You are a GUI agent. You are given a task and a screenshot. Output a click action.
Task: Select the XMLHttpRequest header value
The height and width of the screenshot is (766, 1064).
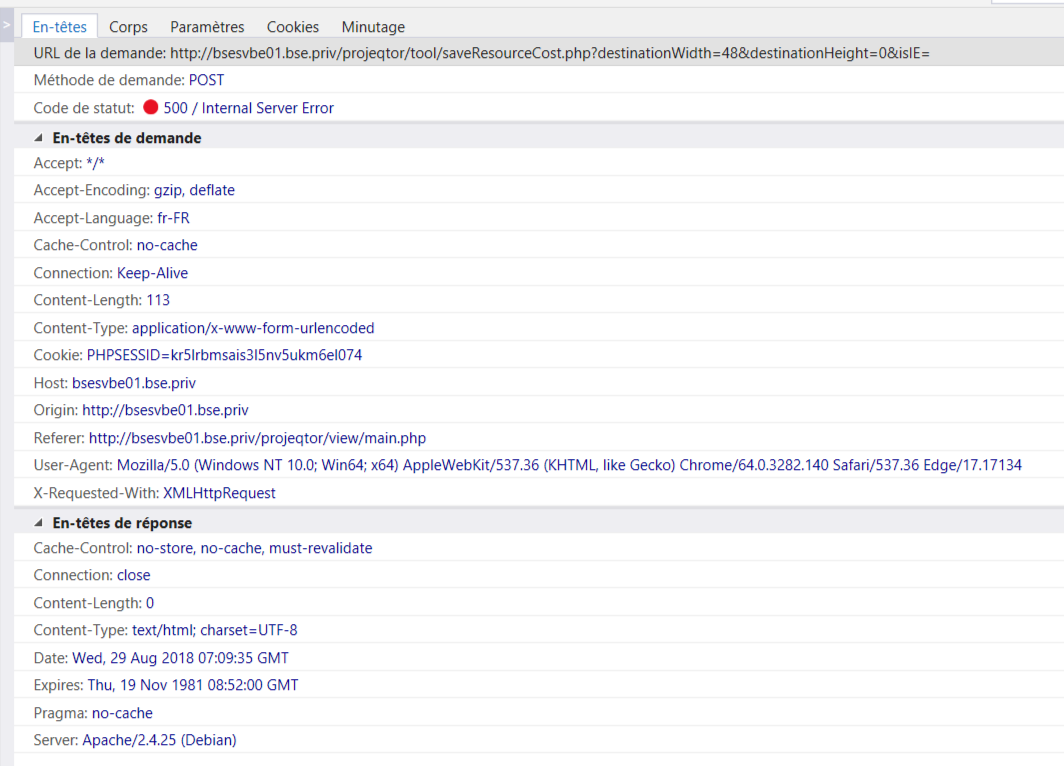[x=219, y=493]
